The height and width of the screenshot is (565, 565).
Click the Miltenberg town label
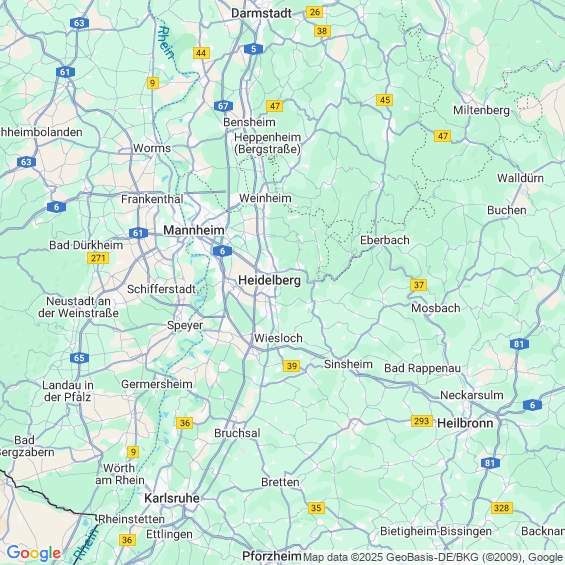pos(481,110)
